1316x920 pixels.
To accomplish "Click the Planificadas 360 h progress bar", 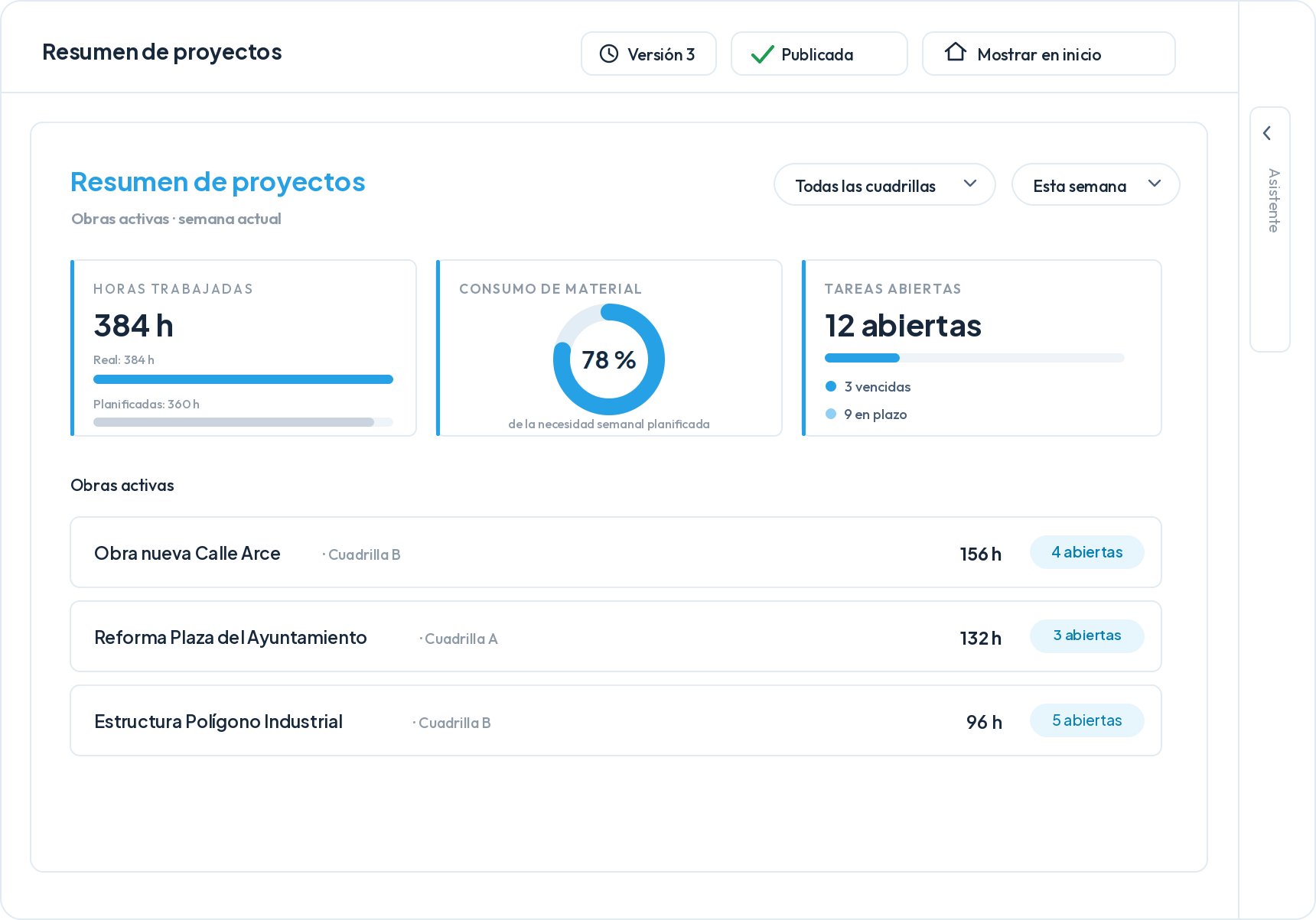I will [x=243, y=422].
